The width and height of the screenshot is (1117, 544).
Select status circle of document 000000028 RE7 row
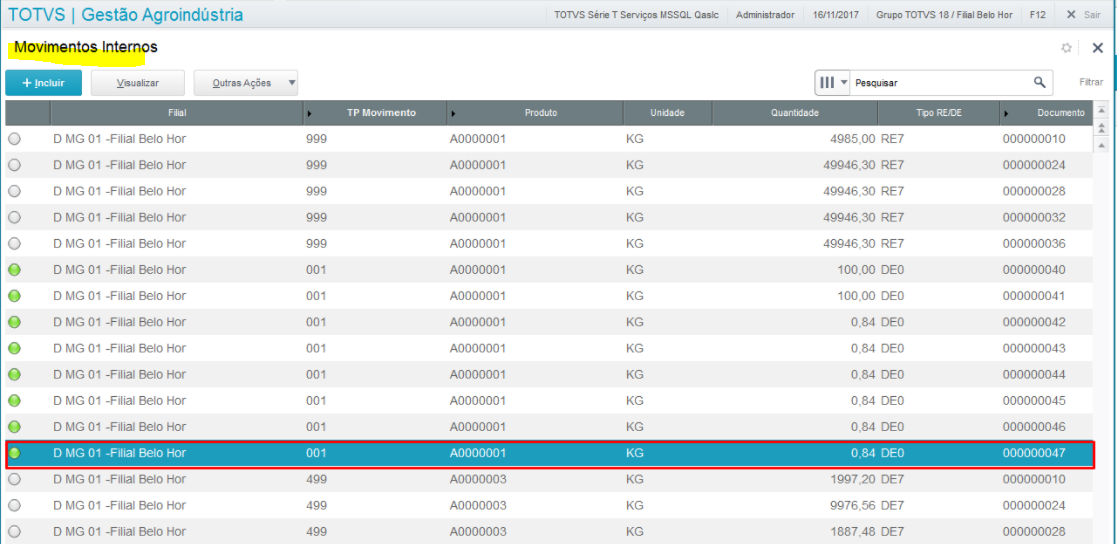(x=14, y=192)
